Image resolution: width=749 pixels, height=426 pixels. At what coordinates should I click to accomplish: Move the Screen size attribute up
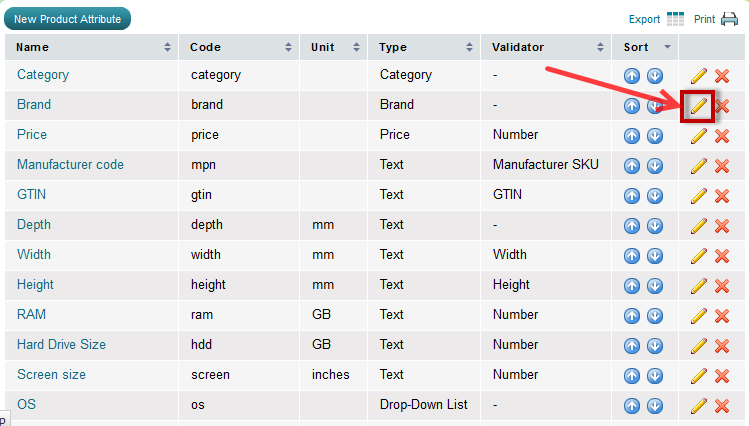(632, 376)
